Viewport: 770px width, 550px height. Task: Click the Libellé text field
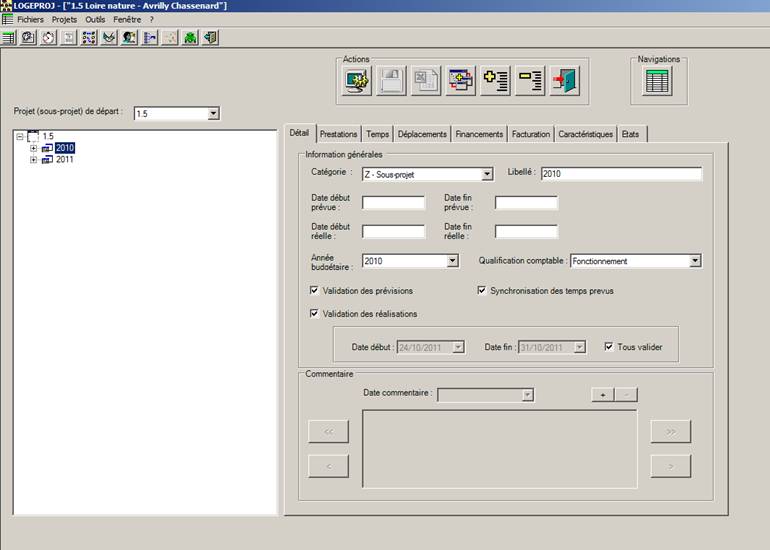click(x=620, y=175)
